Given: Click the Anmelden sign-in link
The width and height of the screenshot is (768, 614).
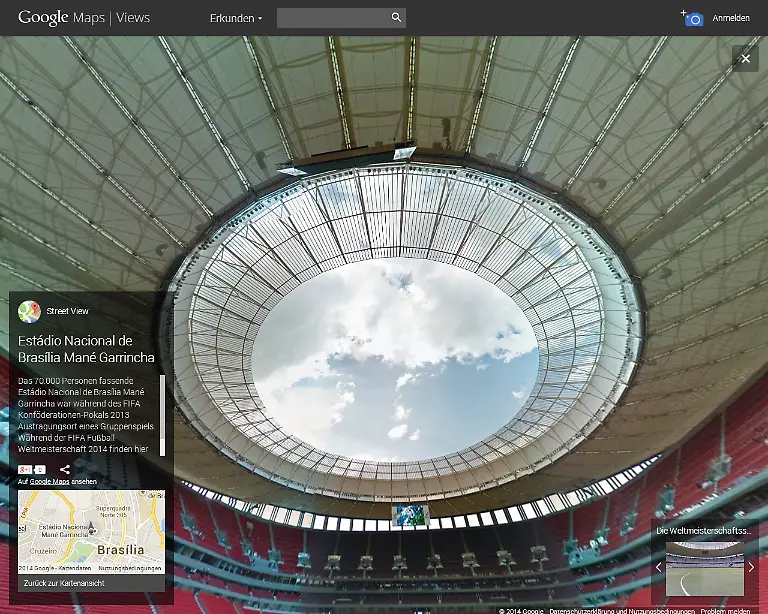Looking at the screenshot, I should point(731,18).
